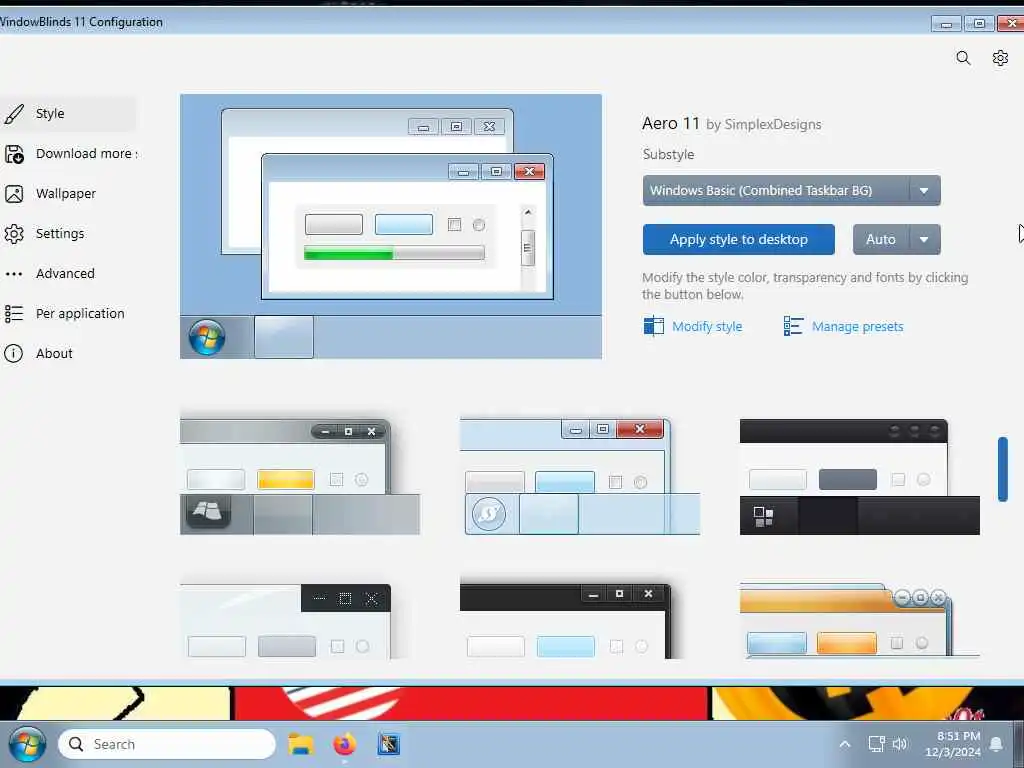This screenshot has width=1024, height=768.
Task: Click the blue vertical scrollbar thumb
Action: [x=1002, y=470]
